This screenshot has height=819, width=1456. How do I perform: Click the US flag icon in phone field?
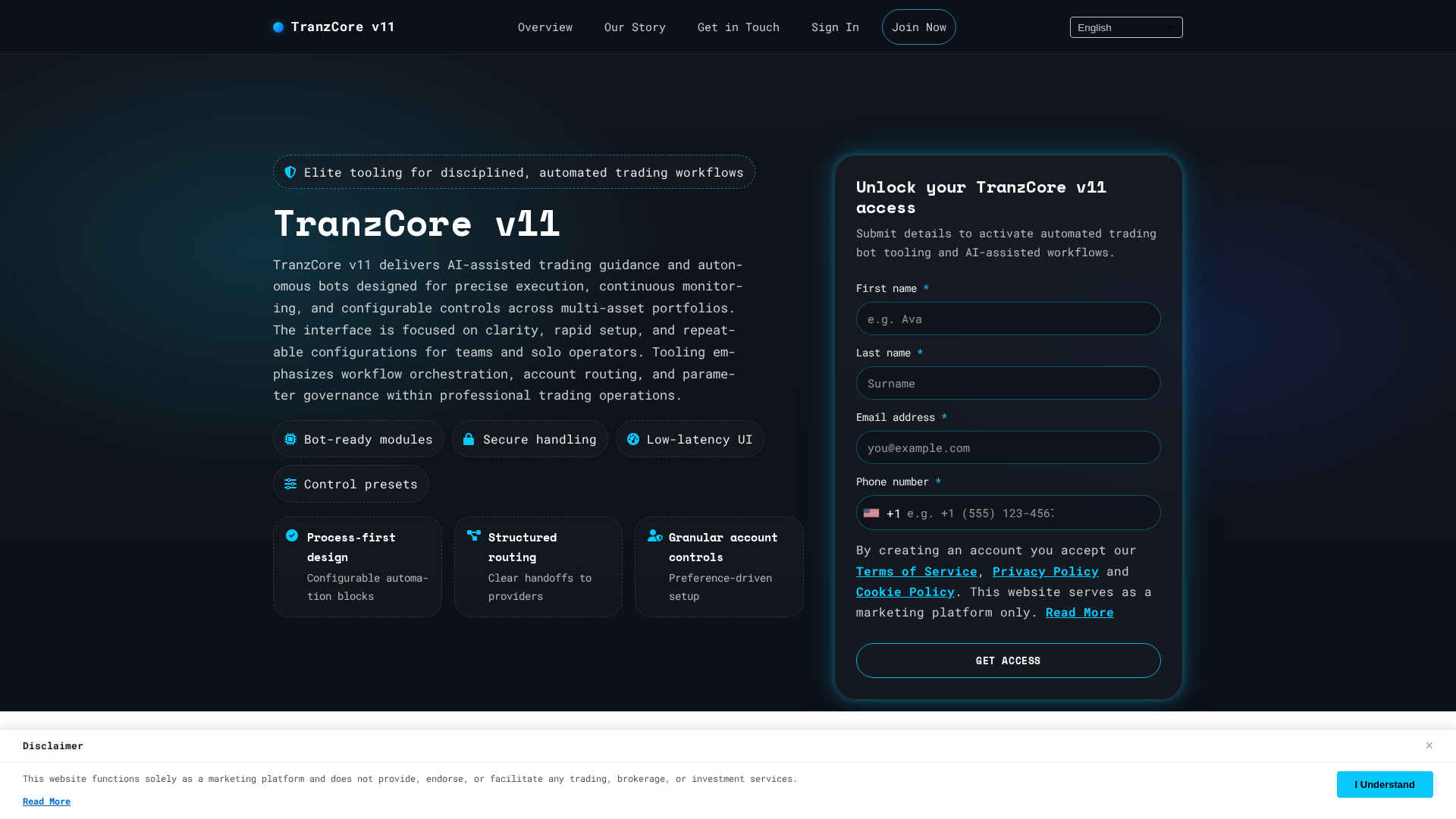(x=871, y=513)
